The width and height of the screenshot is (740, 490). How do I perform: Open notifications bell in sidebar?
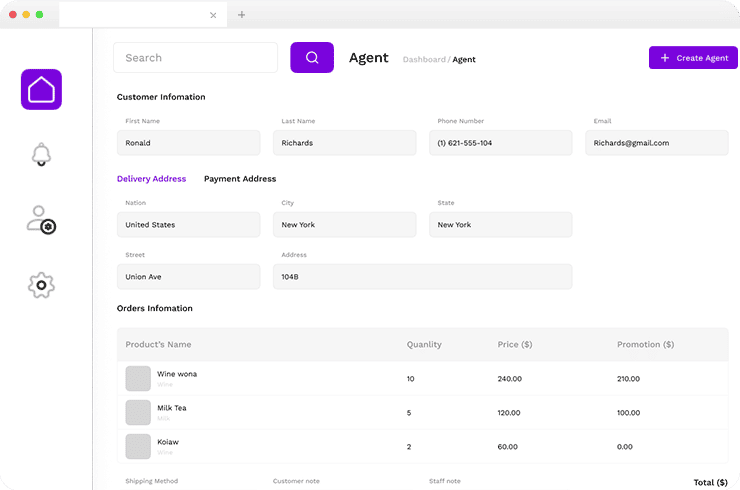tap(41, 155)
